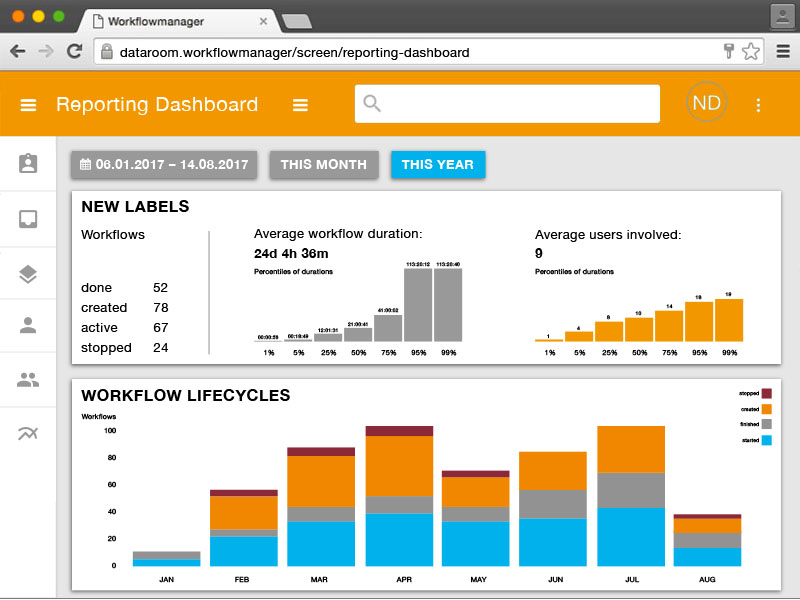Screen dimensions: 800x600
Task: Open the date range 06.01.2017 – 14.08.2017 picker
Action: (x=164, y=165)
